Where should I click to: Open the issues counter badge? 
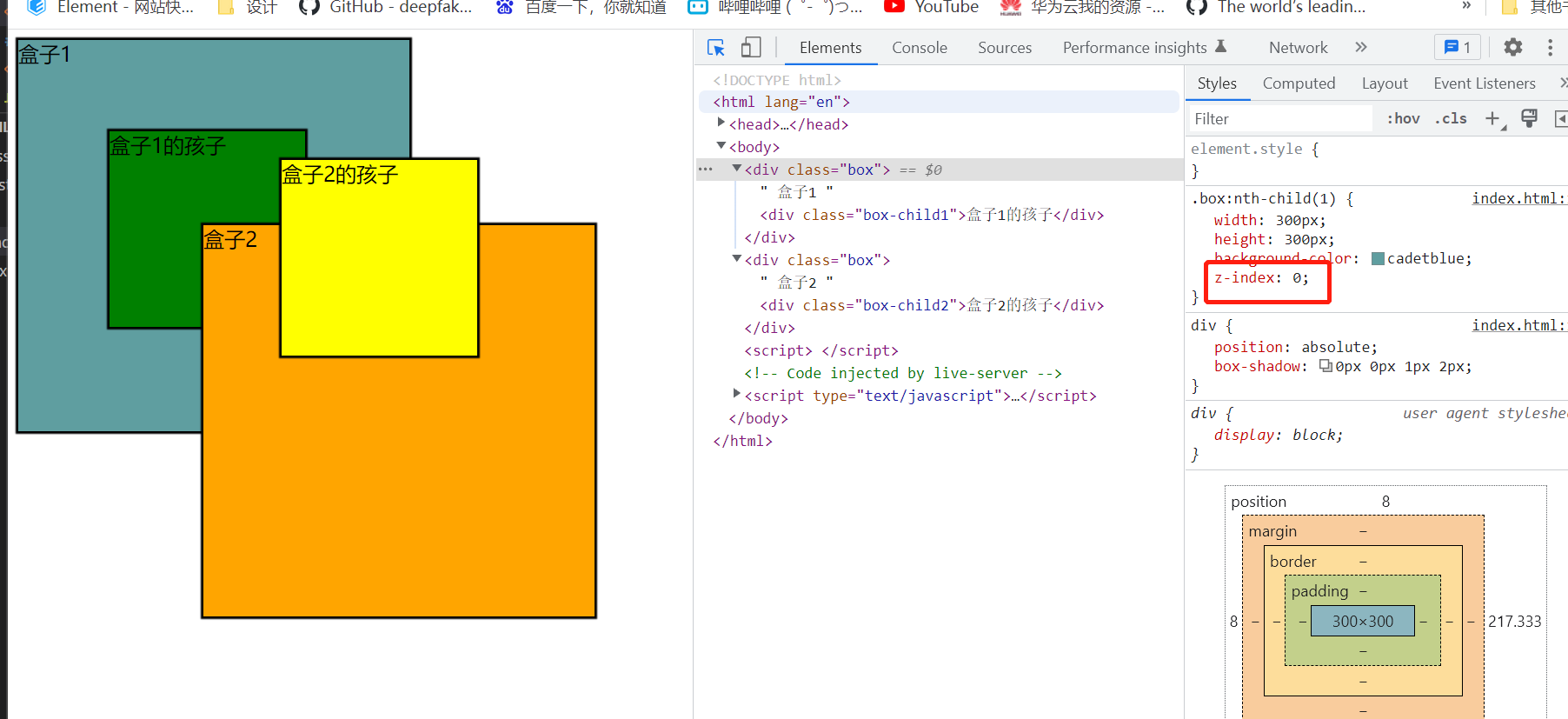click(x=1458, y=48)
